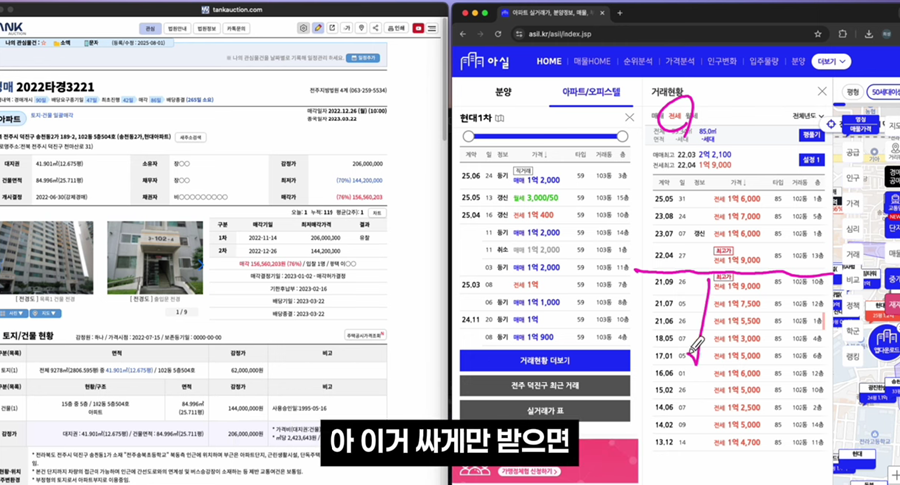The height and width of the screenshot is (485, 900).
Task: Go back in the Asil browser window
Action: pos(463,34)
